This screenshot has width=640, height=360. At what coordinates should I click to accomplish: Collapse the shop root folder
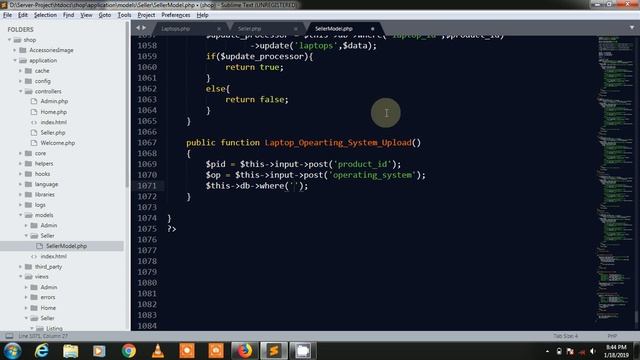coord(9,40)
